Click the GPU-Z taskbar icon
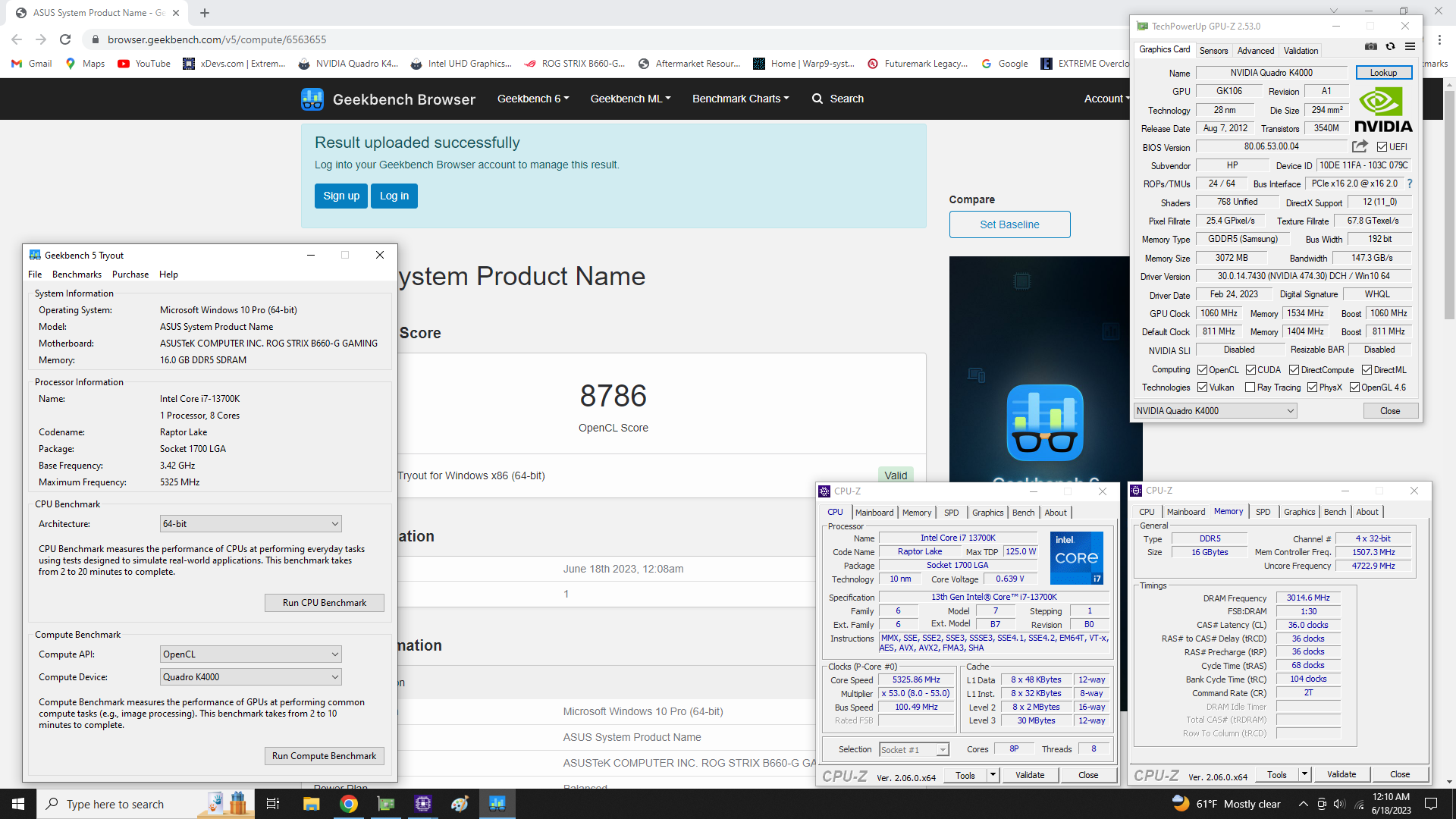Screen dimensions: 1456x819 click(x=386, y=804)
